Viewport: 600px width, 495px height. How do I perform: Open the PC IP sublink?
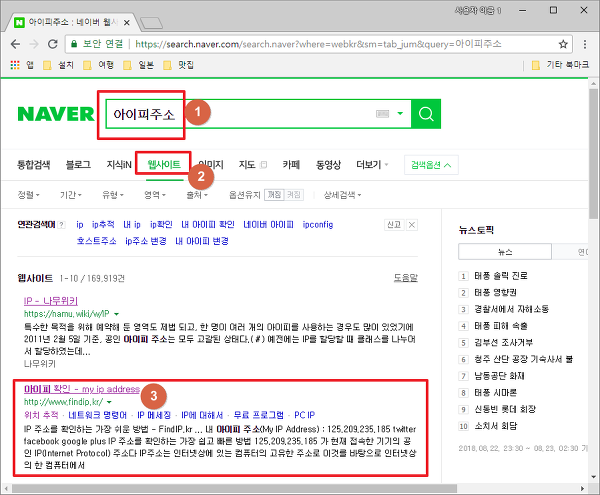tap(305, 415)
